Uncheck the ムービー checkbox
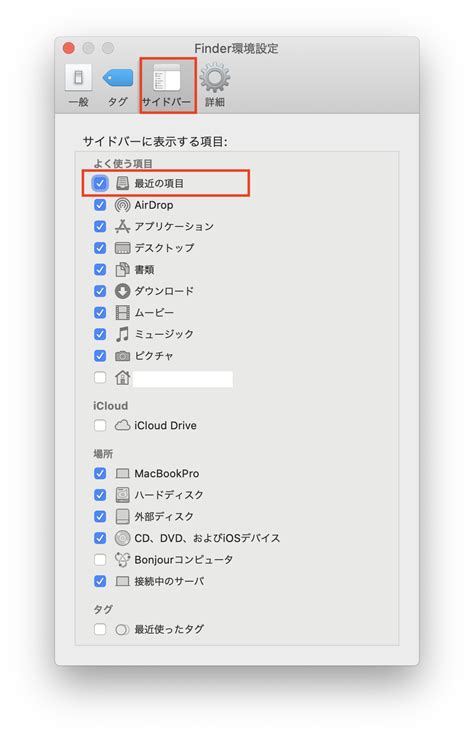 coord(100,313)
